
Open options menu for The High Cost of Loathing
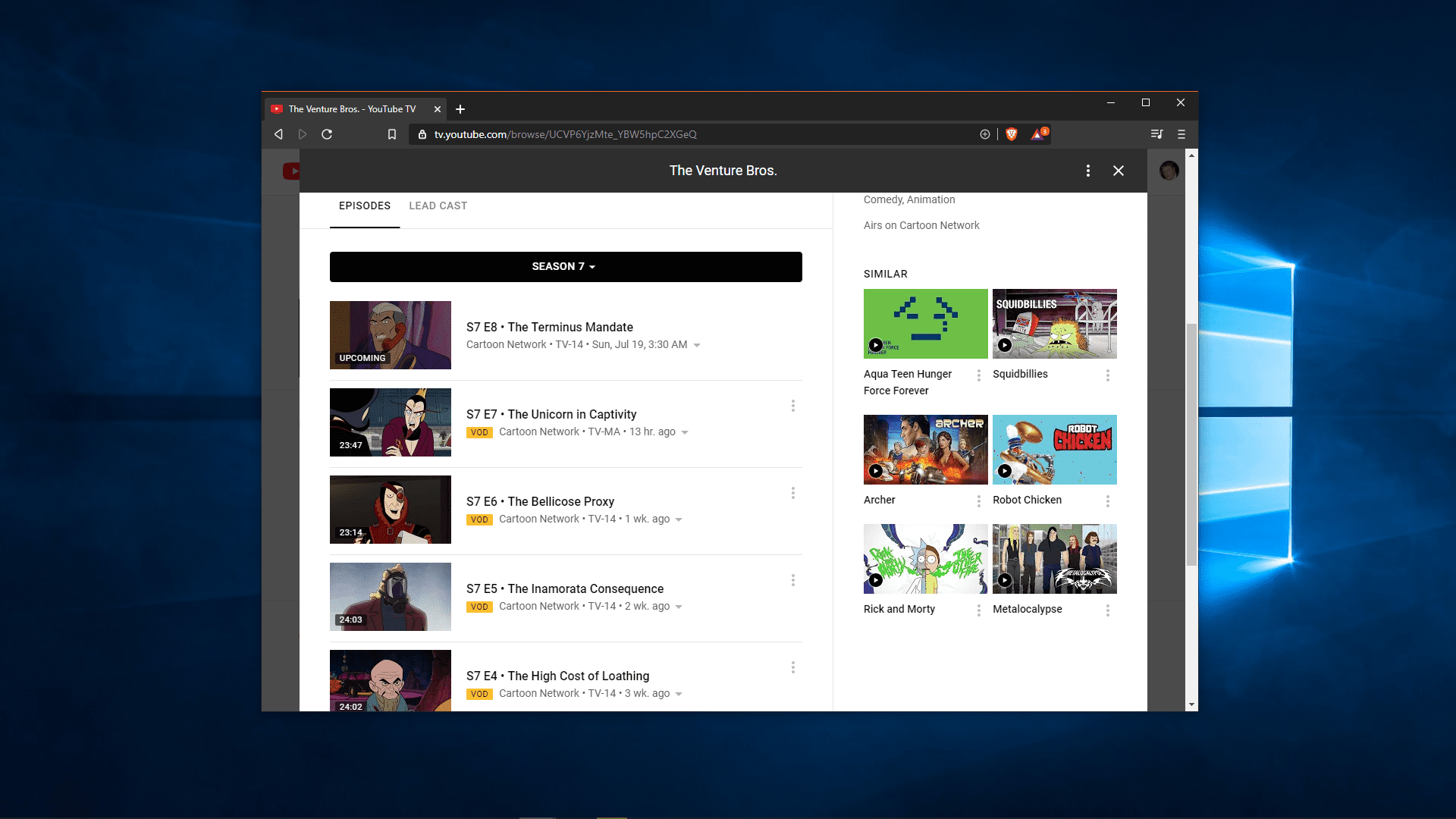pyautogui.click(x=793, y=667)
